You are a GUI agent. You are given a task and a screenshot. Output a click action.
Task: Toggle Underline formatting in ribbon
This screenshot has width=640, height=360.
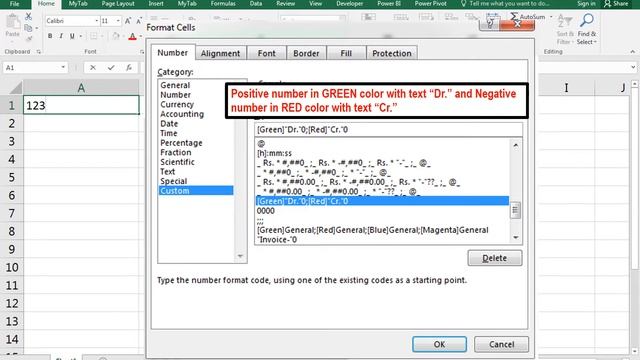point(72,36)
